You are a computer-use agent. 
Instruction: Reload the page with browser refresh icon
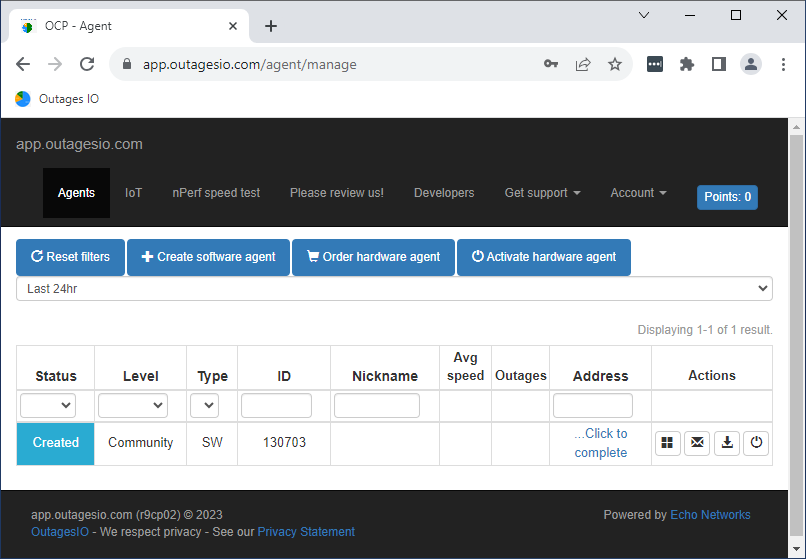pos(87,64)
